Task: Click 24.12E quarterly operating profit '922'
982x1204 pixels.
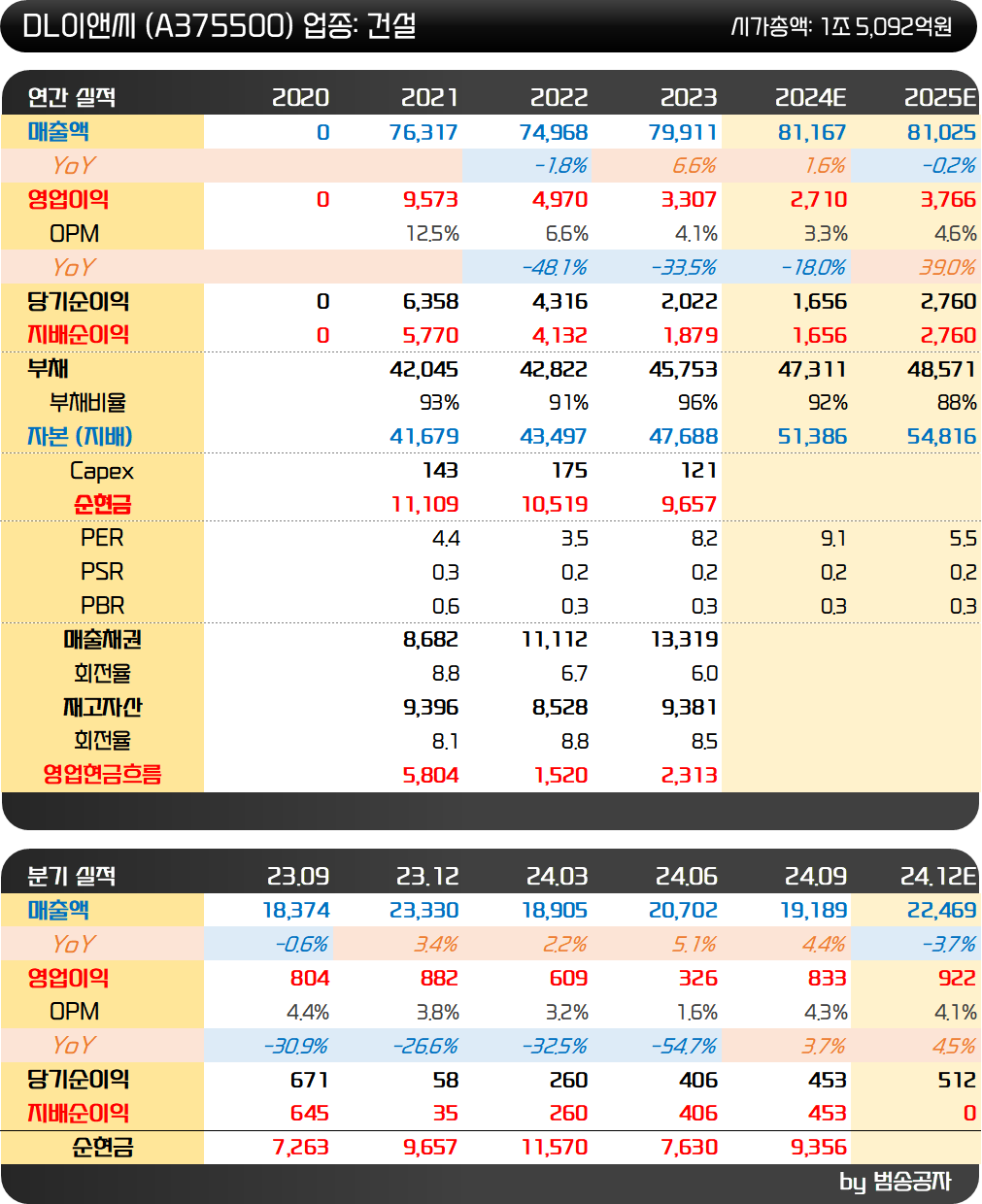Action: [957, 978]
